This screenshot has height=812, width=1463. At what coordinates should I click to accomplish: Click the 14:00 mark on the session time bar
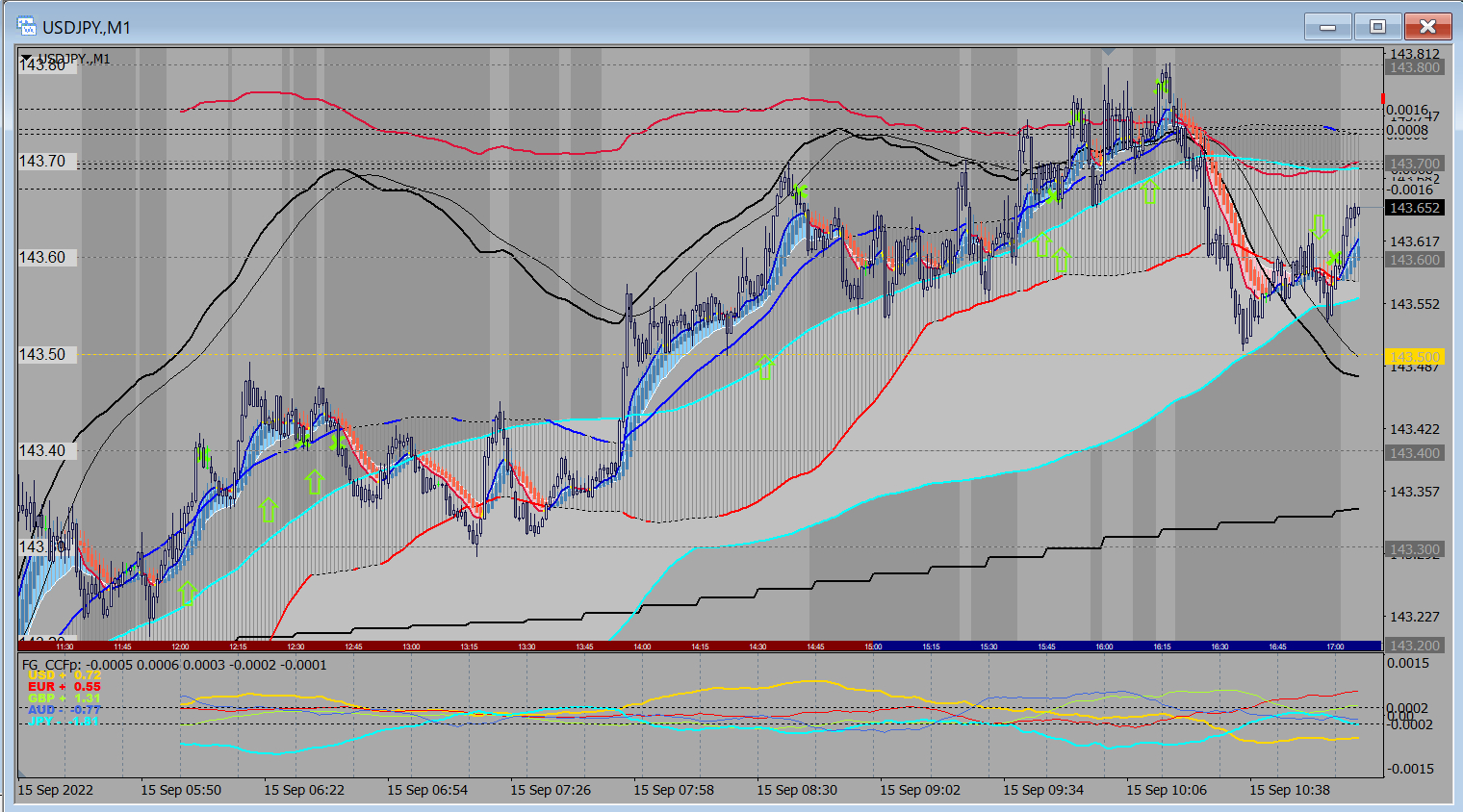tap(642, 647)
